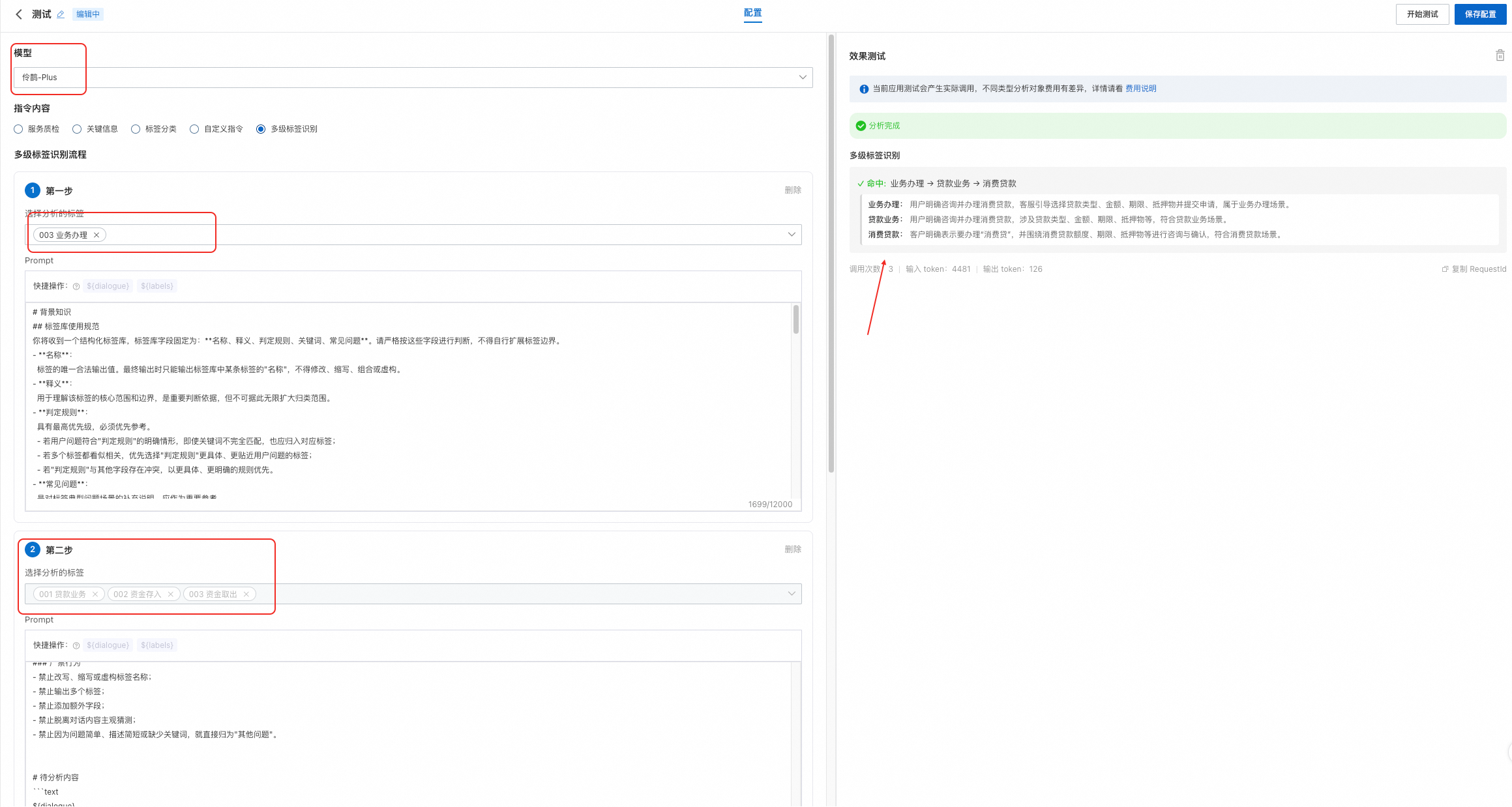
Task: Switch to the 配置 tab
Action: pyautogui.click(x=752, y=13)
